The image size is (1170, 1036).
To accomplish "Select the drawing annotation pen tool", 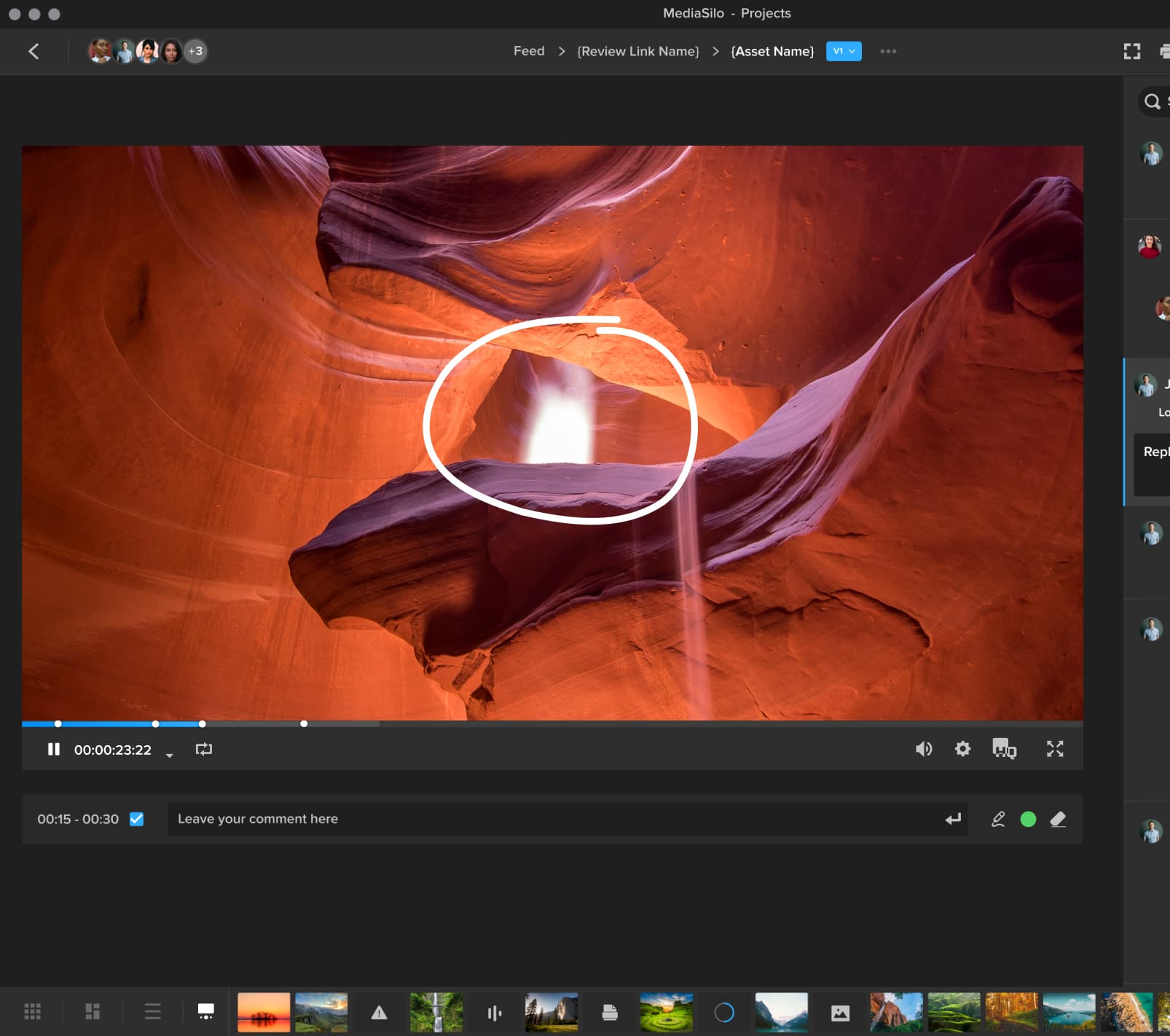I will coord(998,819).
